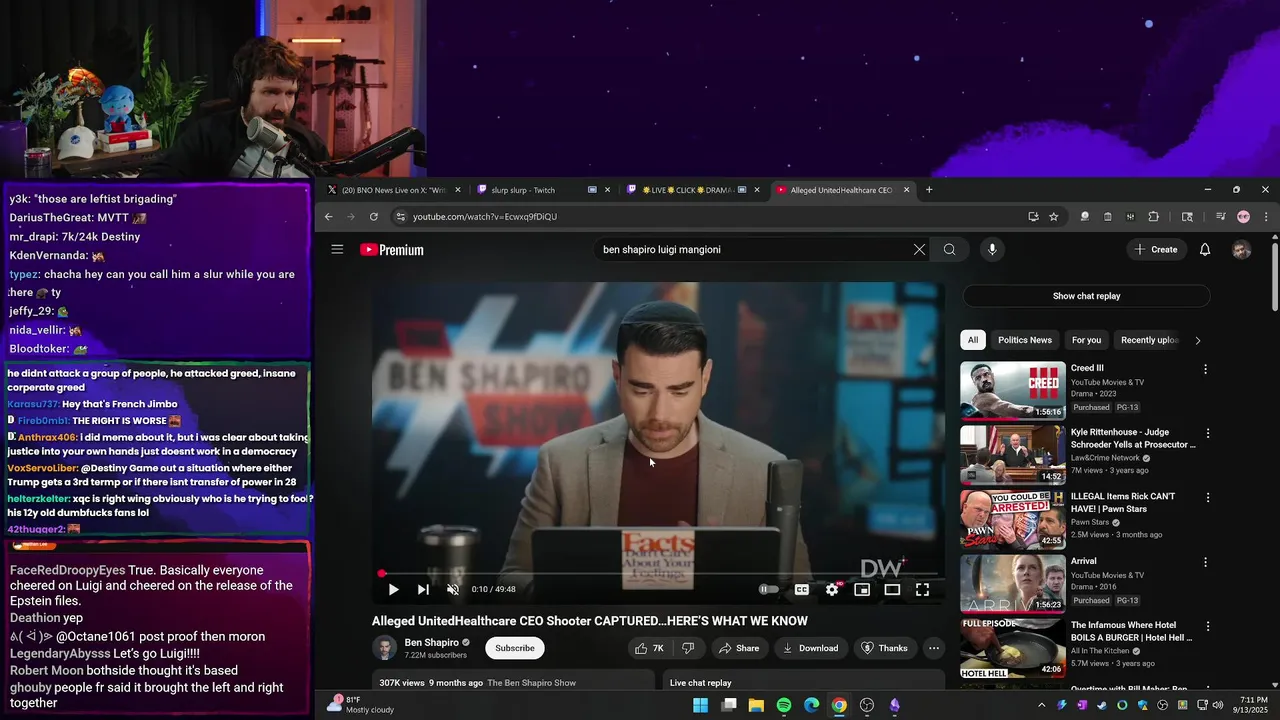Show more filter chips arrow
The height and width of the screenshot is (720, 1280).
(x=1198, y=340)
